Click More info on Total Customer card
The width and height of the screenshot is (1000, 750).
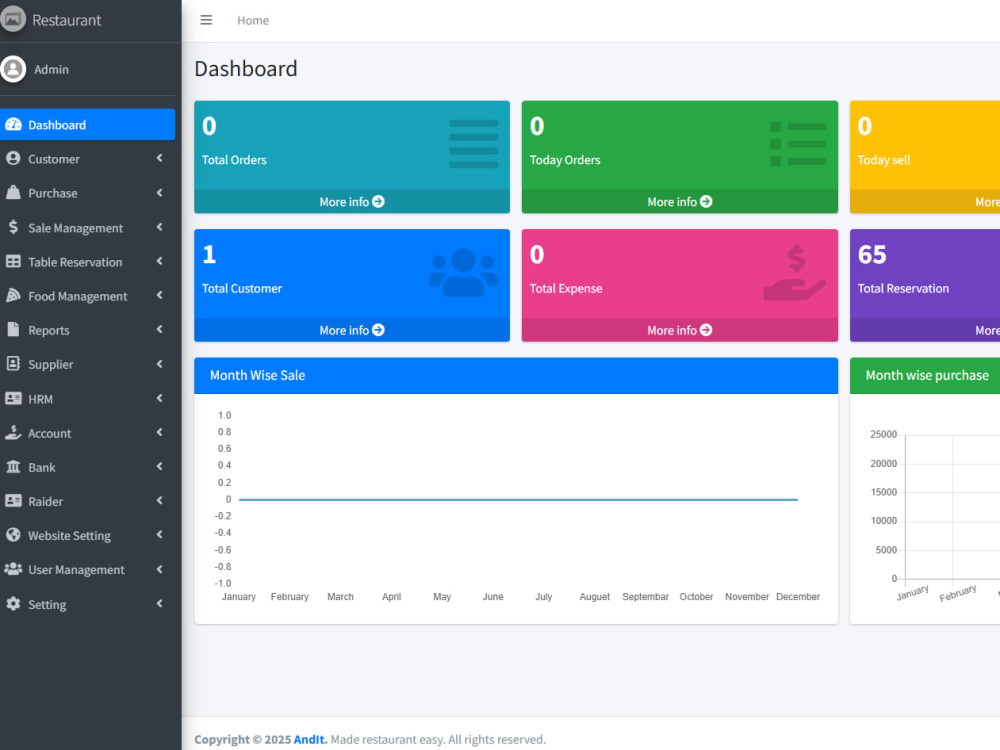tap(351, 330)
